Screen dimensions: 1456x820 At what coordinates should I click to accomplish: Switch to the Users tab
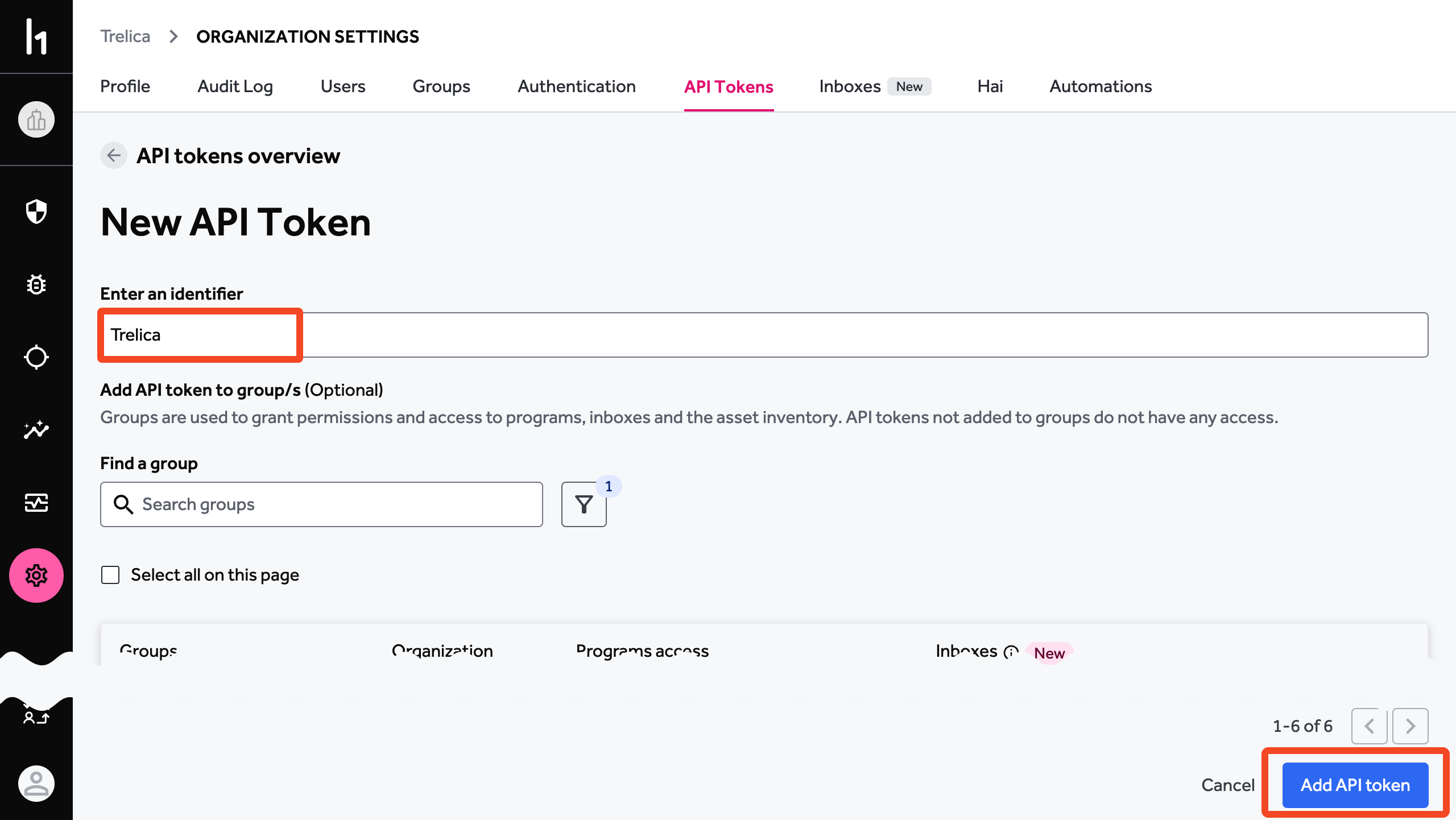tap(343, 86)
